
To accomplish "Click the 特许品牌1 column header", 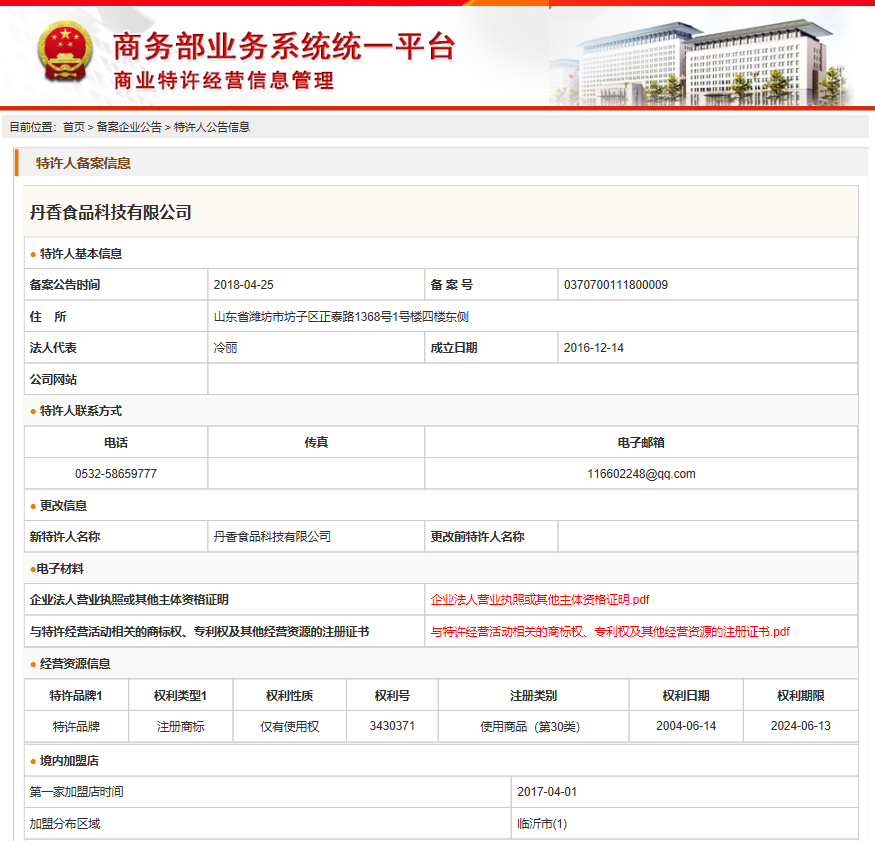I will pos(76,695).
